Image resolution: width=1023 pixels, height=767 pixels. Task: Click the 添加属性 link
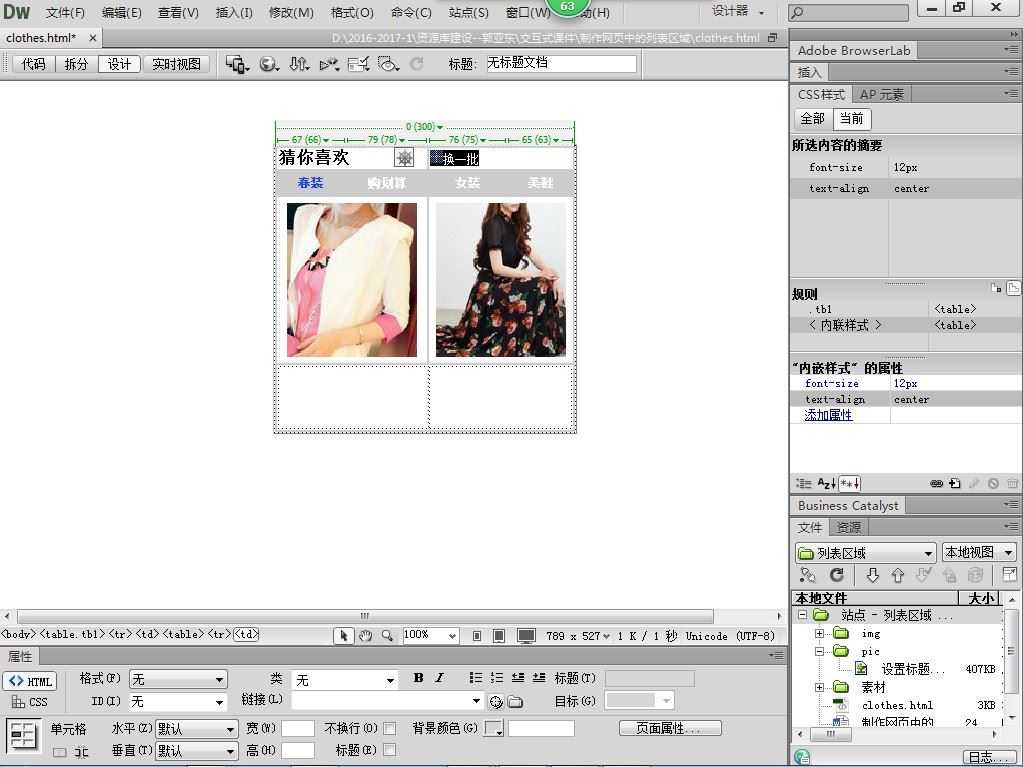(x=828, y=415)
